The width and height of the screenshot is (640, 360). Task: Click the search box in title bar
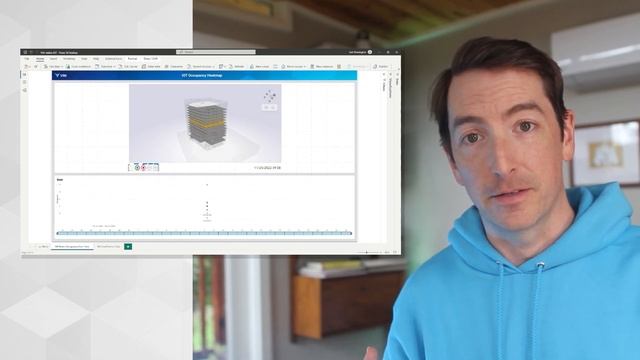(216, 52)
